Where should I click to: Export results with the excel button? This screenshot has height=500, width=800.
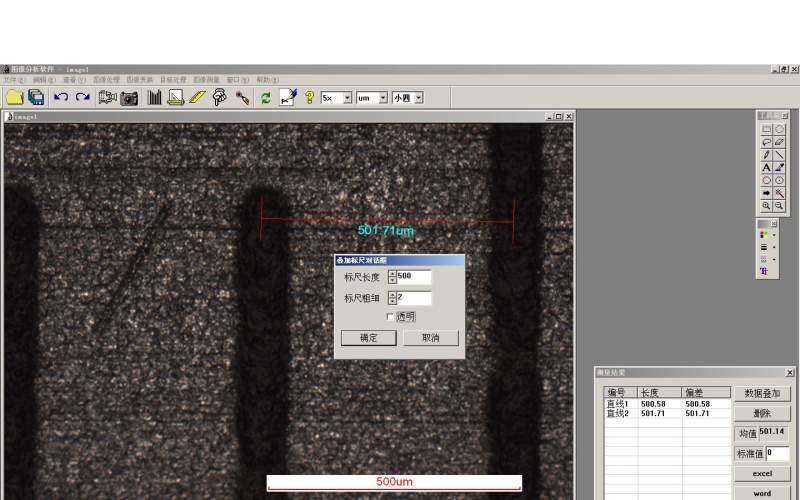762,473
